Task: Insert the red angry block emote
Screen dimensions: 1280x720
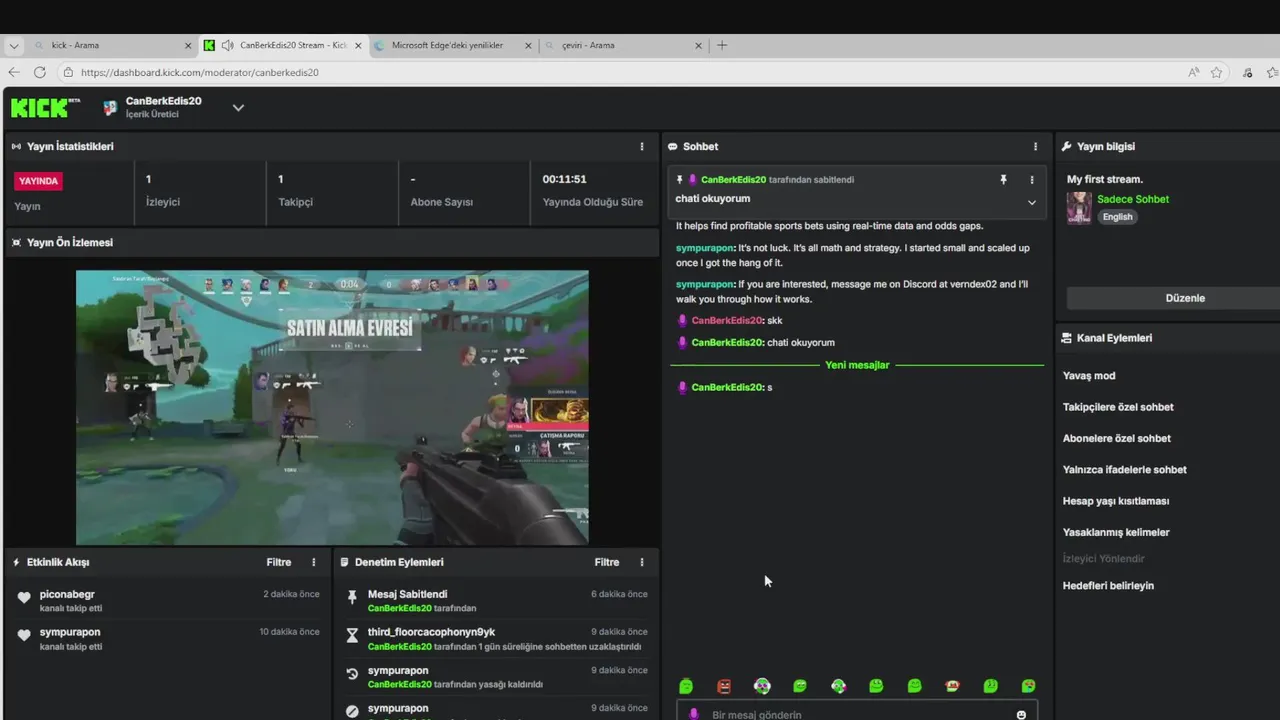Action: click(724, 686)
